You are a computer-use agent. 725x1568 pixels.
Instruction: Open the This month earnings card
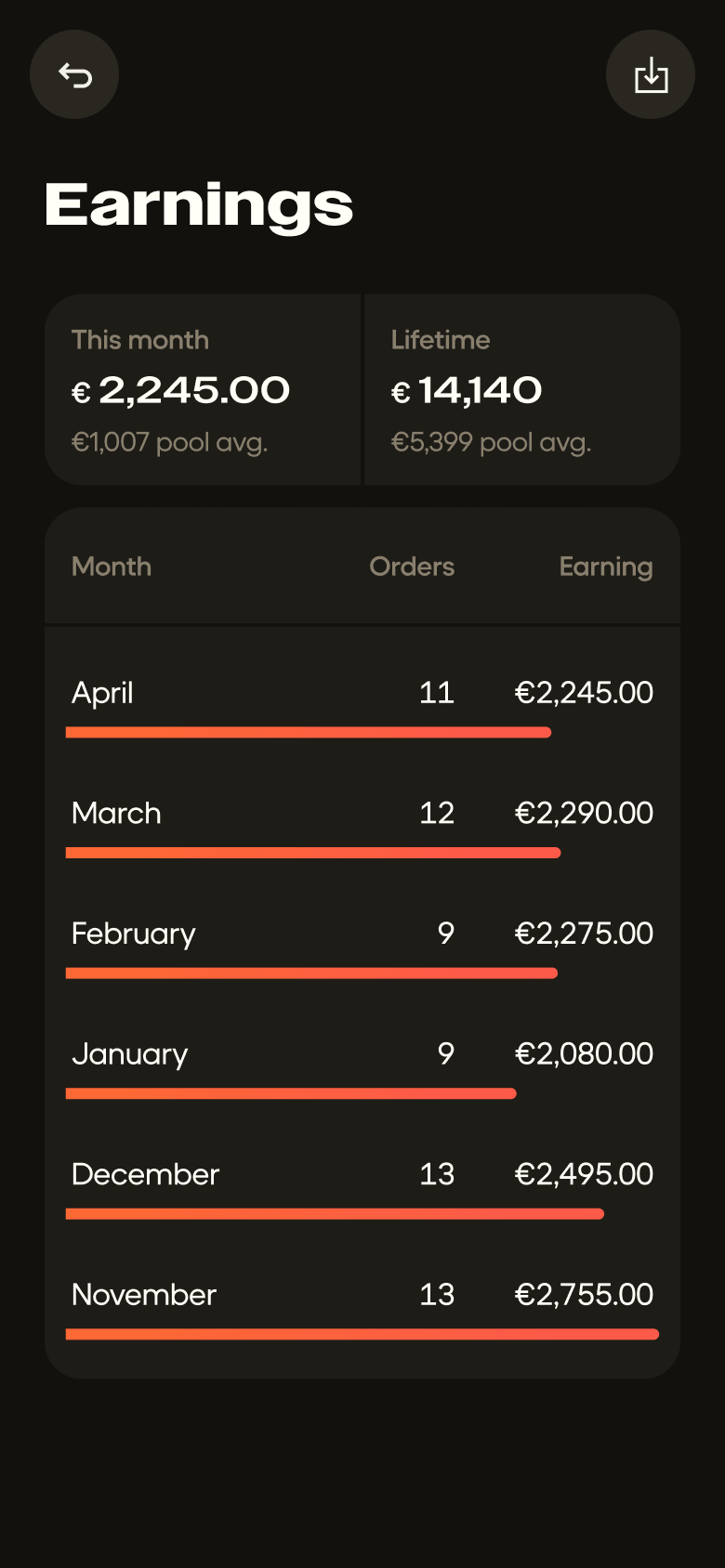coord(203,389)
